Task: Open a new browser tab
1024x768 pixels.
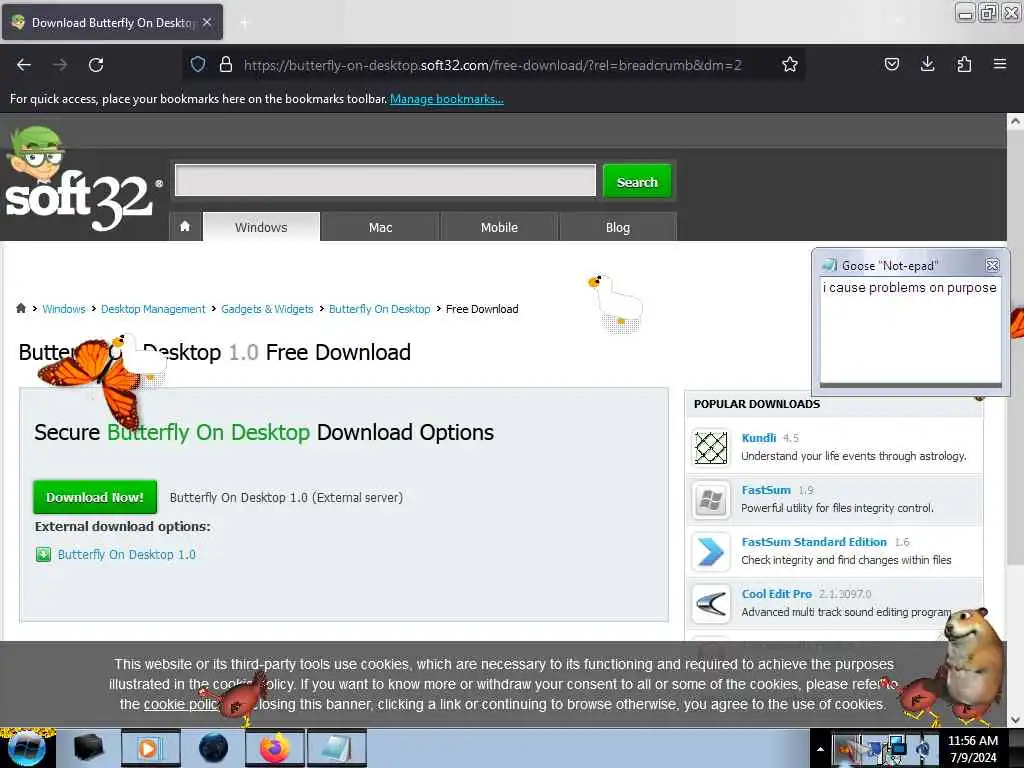Action: coord(245,23)
